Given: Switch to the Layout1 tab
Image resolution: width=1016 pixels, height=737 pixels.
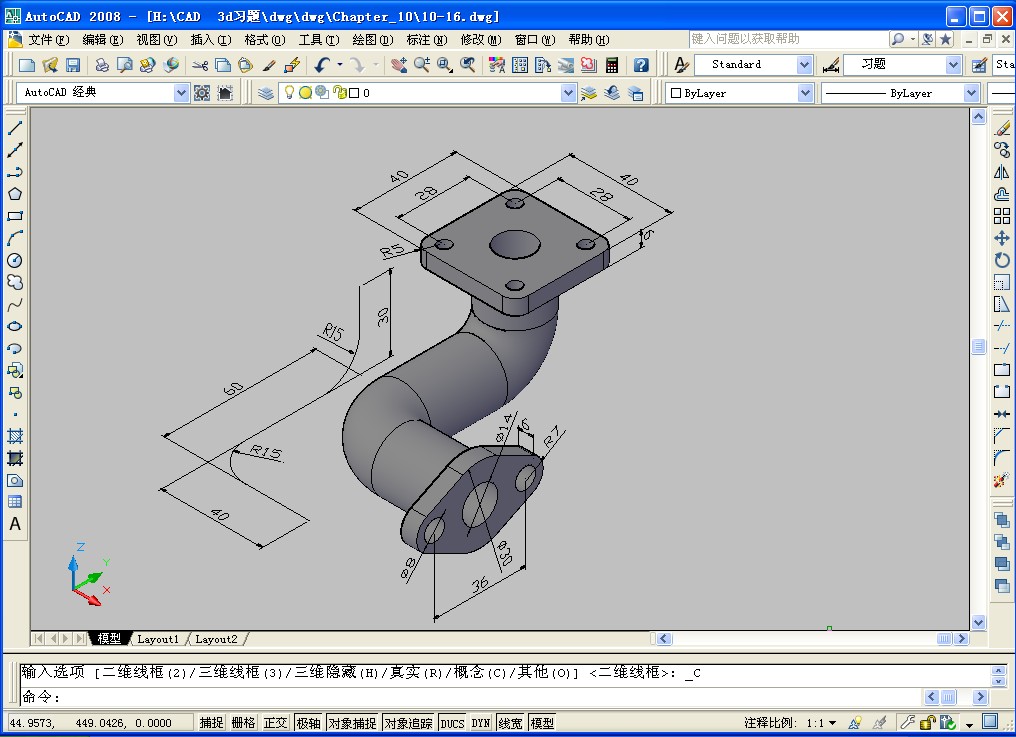Looking at the screenshot, I should (x=157, y=639).
